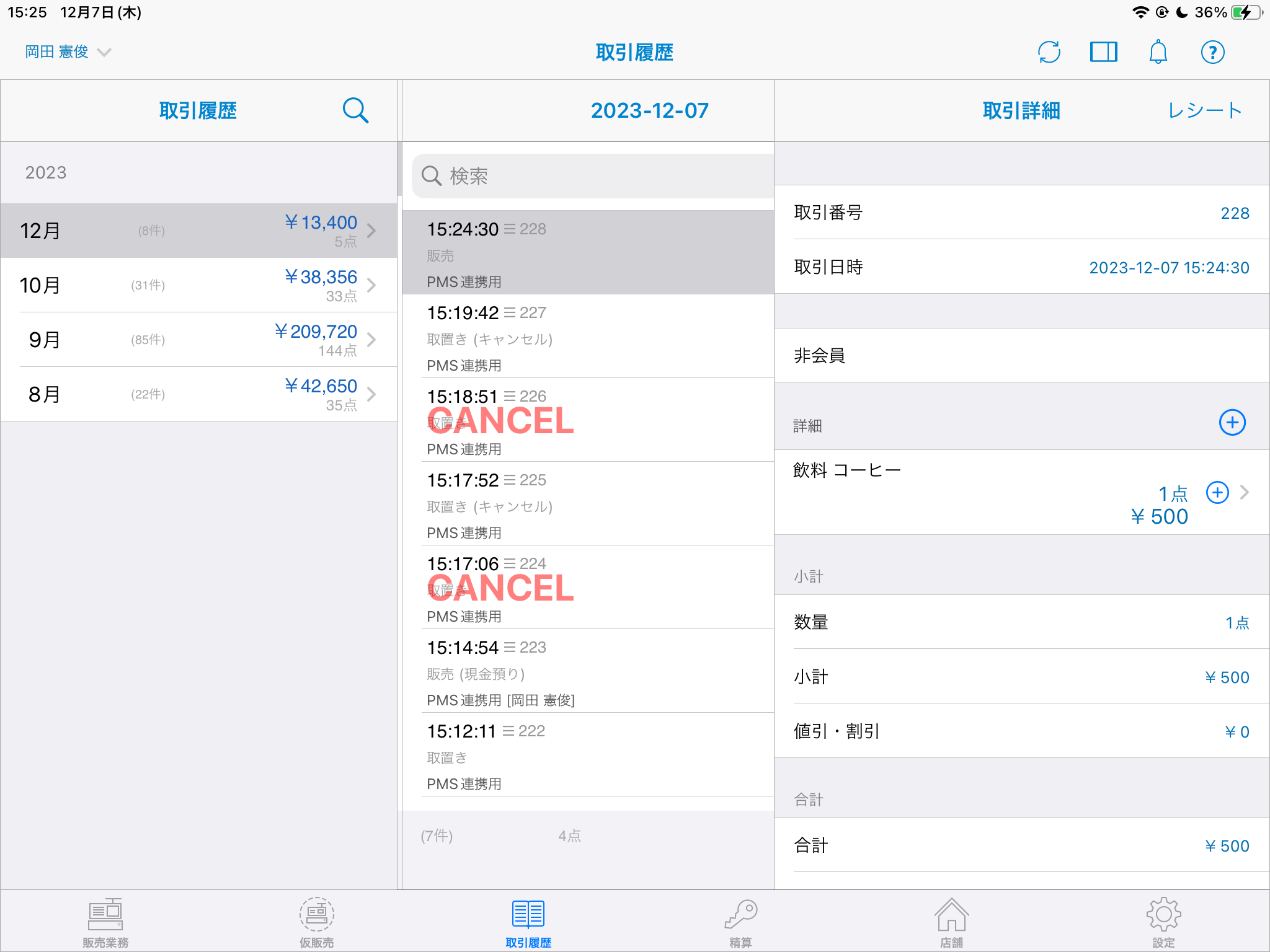Focus the 検索 search field

tap(593, 176)
